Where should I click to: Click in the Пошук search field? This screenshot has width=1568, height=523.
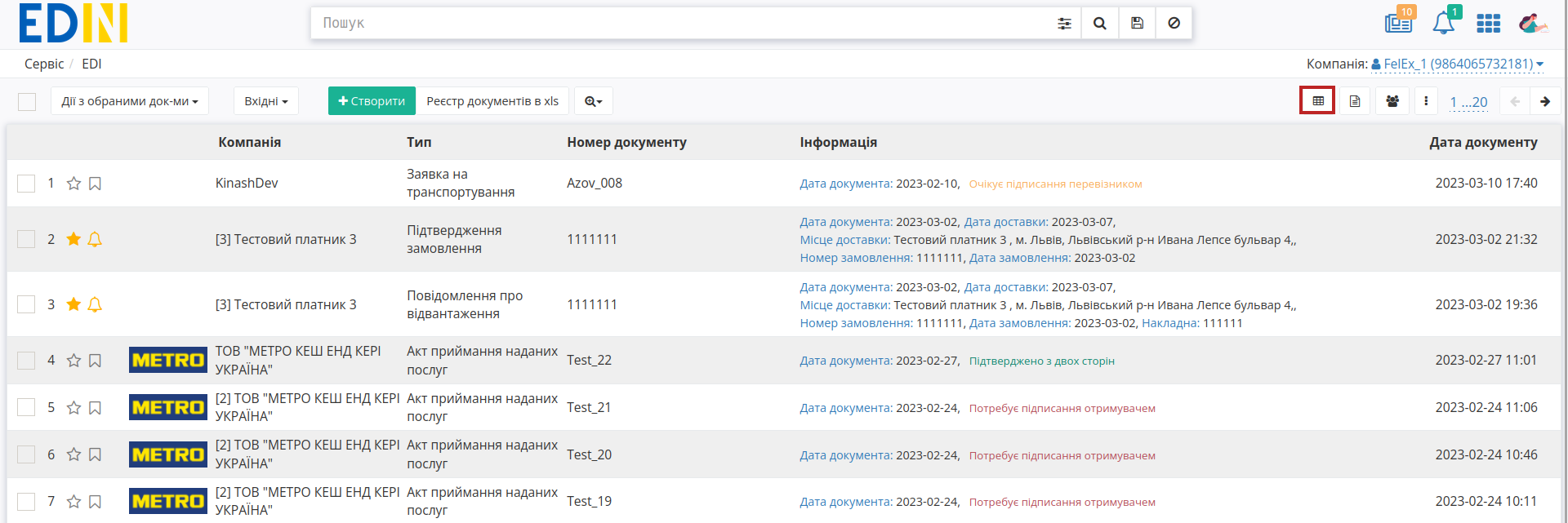[x=682, y=24]
